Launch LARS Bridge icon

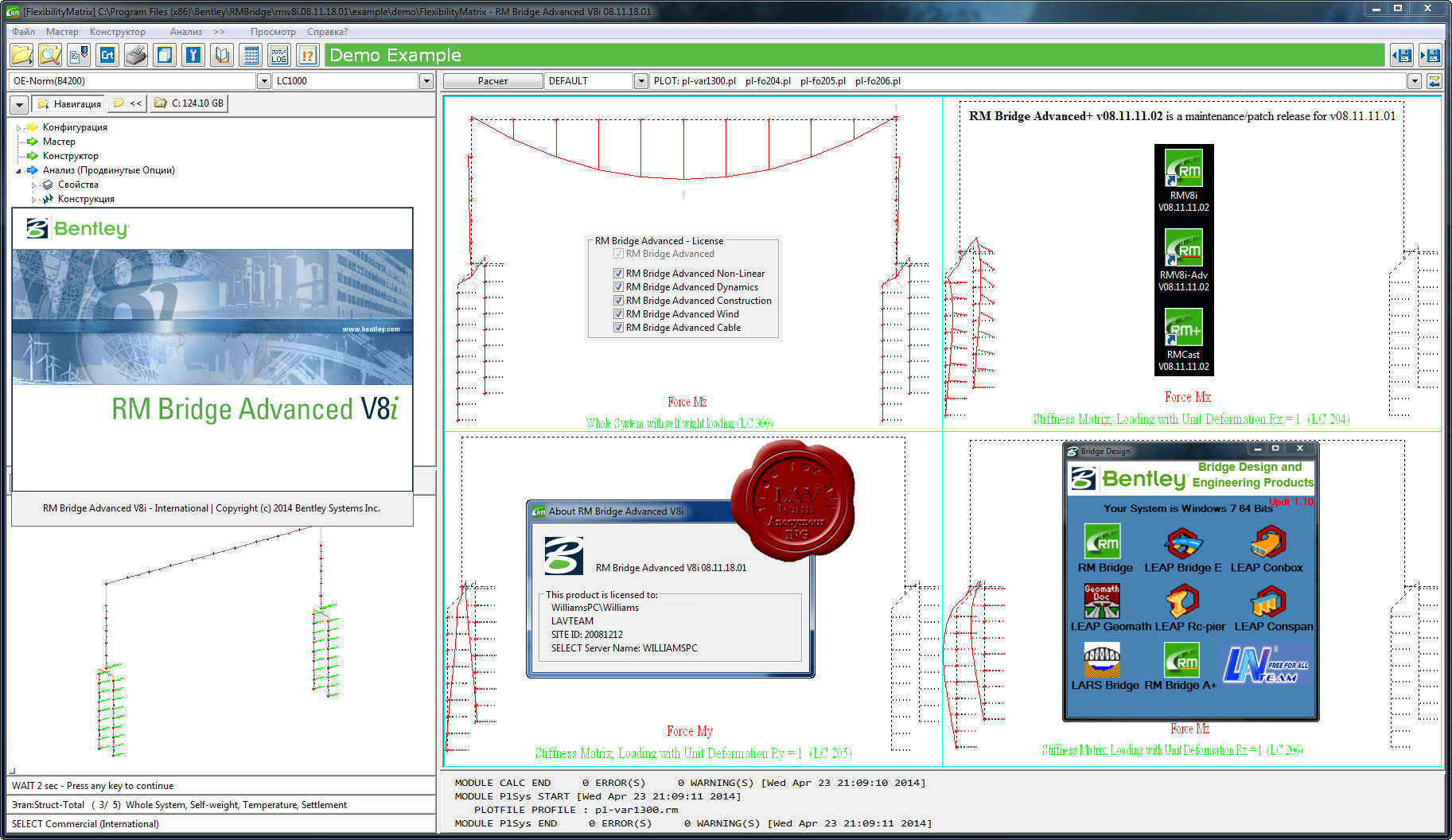[x=1102, y=660]
